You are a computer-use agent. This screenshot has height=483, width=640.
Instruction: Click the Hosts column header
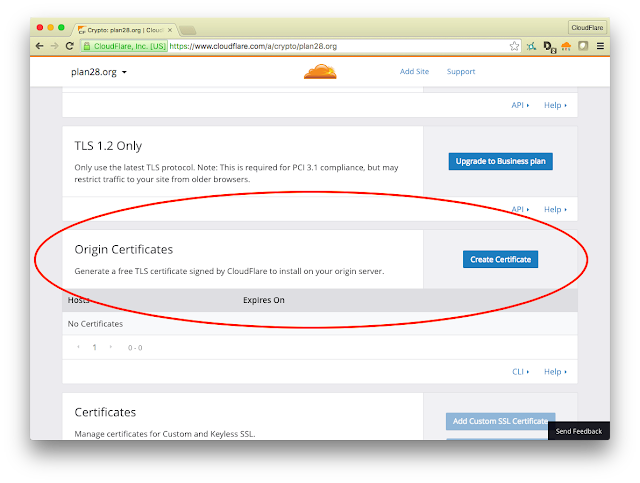coord(78,300)
